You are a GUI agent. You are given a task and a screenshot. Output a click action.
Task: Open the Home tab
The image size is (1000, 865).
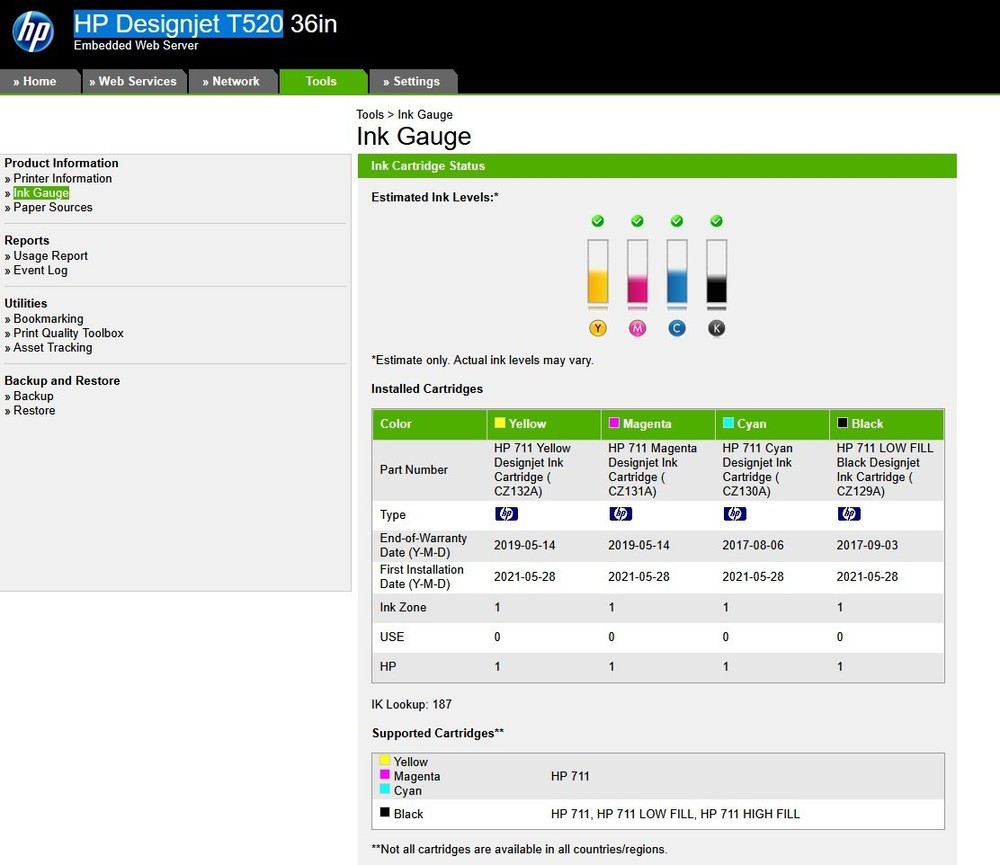[x=40, y=82]
